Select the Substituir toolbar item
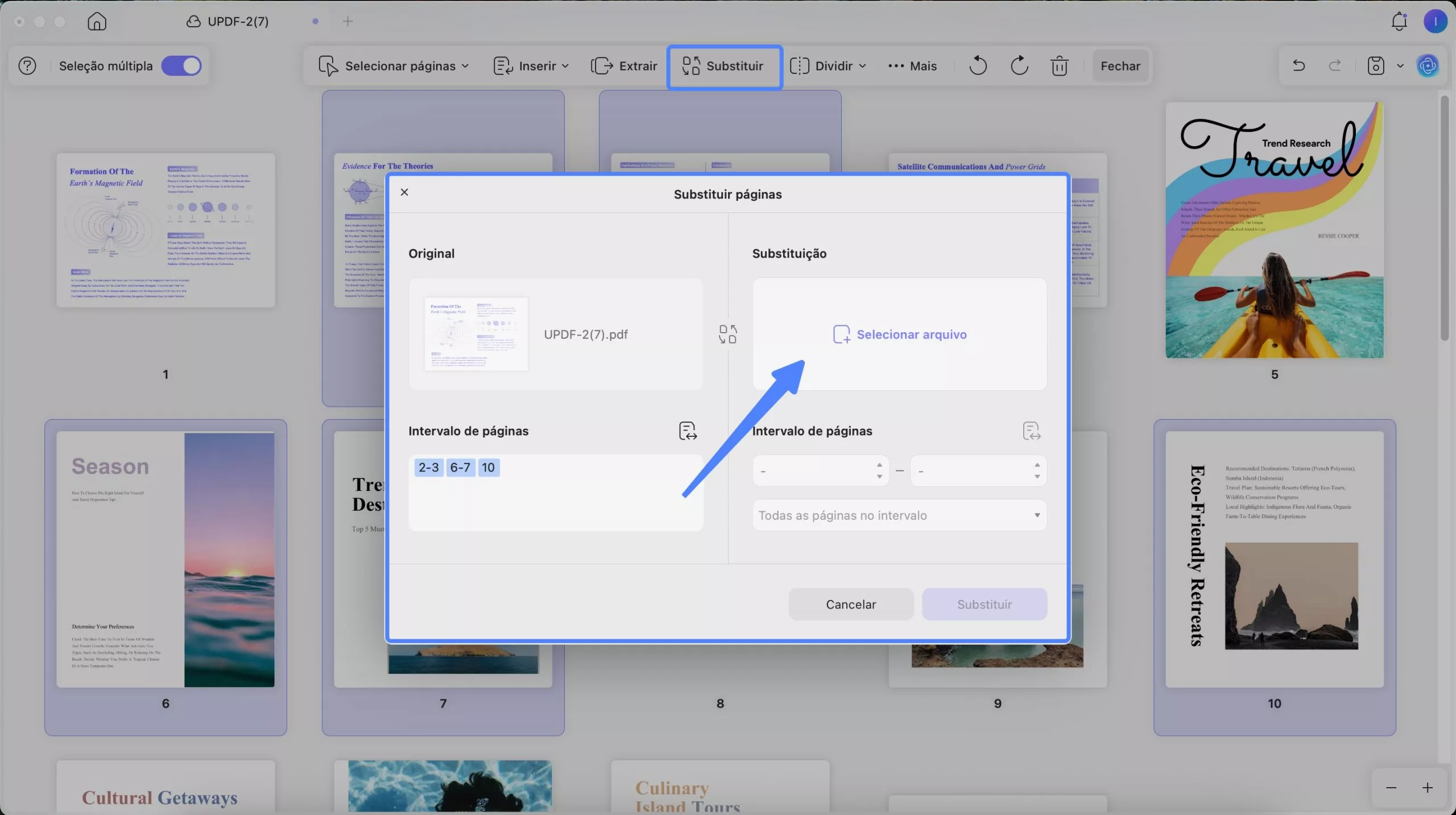Screen dimensions: 1456x815 [724, 67]
